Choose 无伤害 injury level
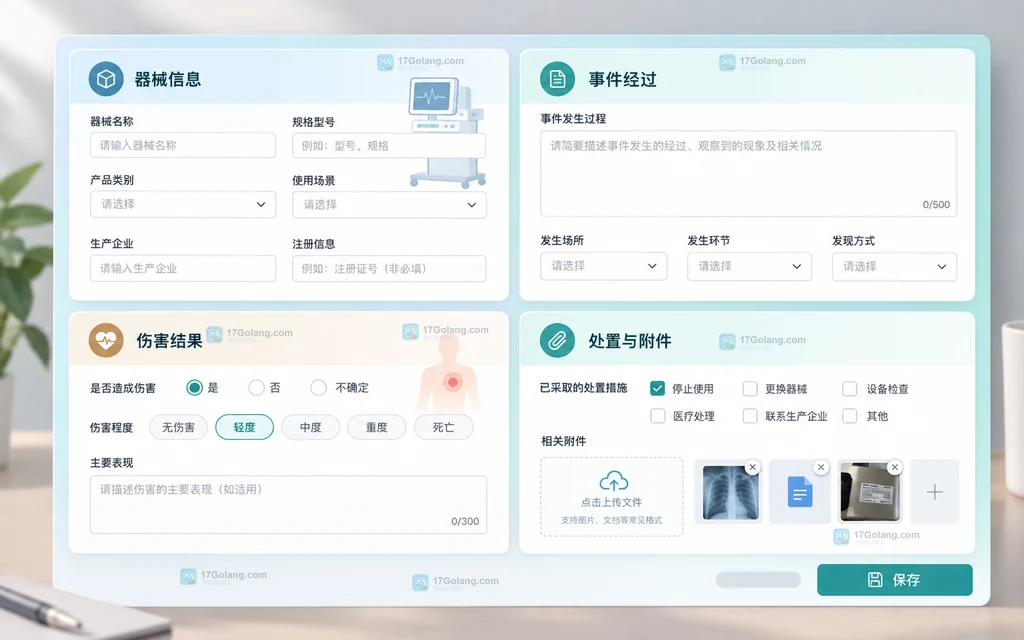Viewport: 1024px width, 640px height. (178, 427)
